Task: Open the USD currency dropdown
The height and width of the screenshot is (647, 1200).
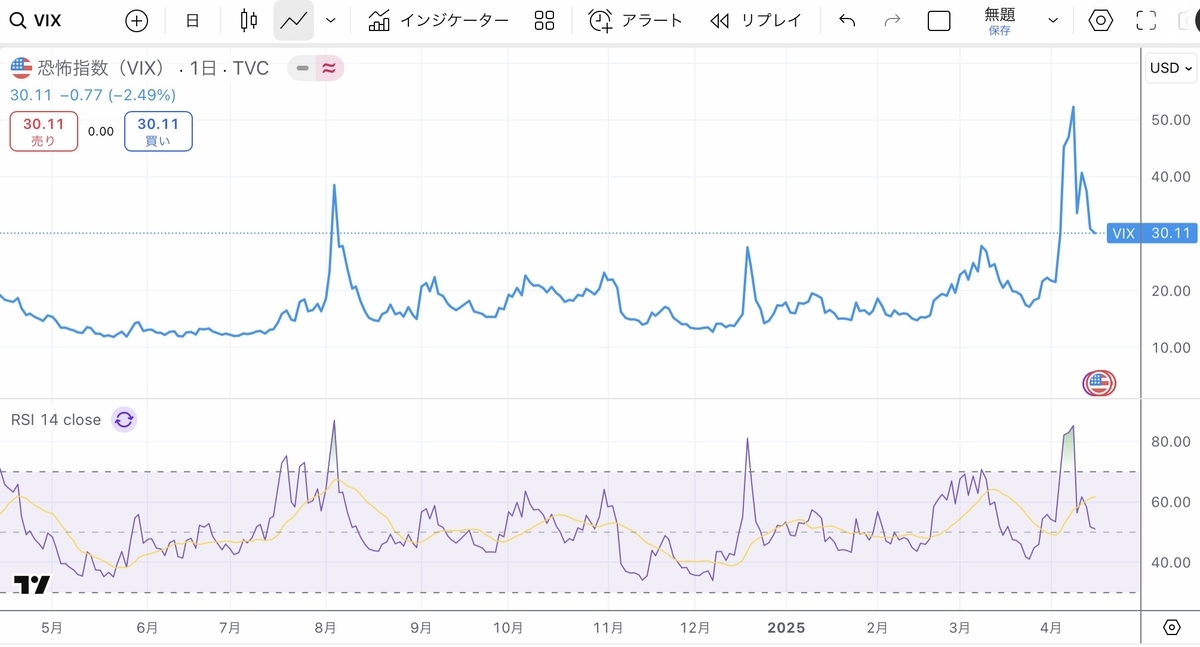Action: 1171,68
